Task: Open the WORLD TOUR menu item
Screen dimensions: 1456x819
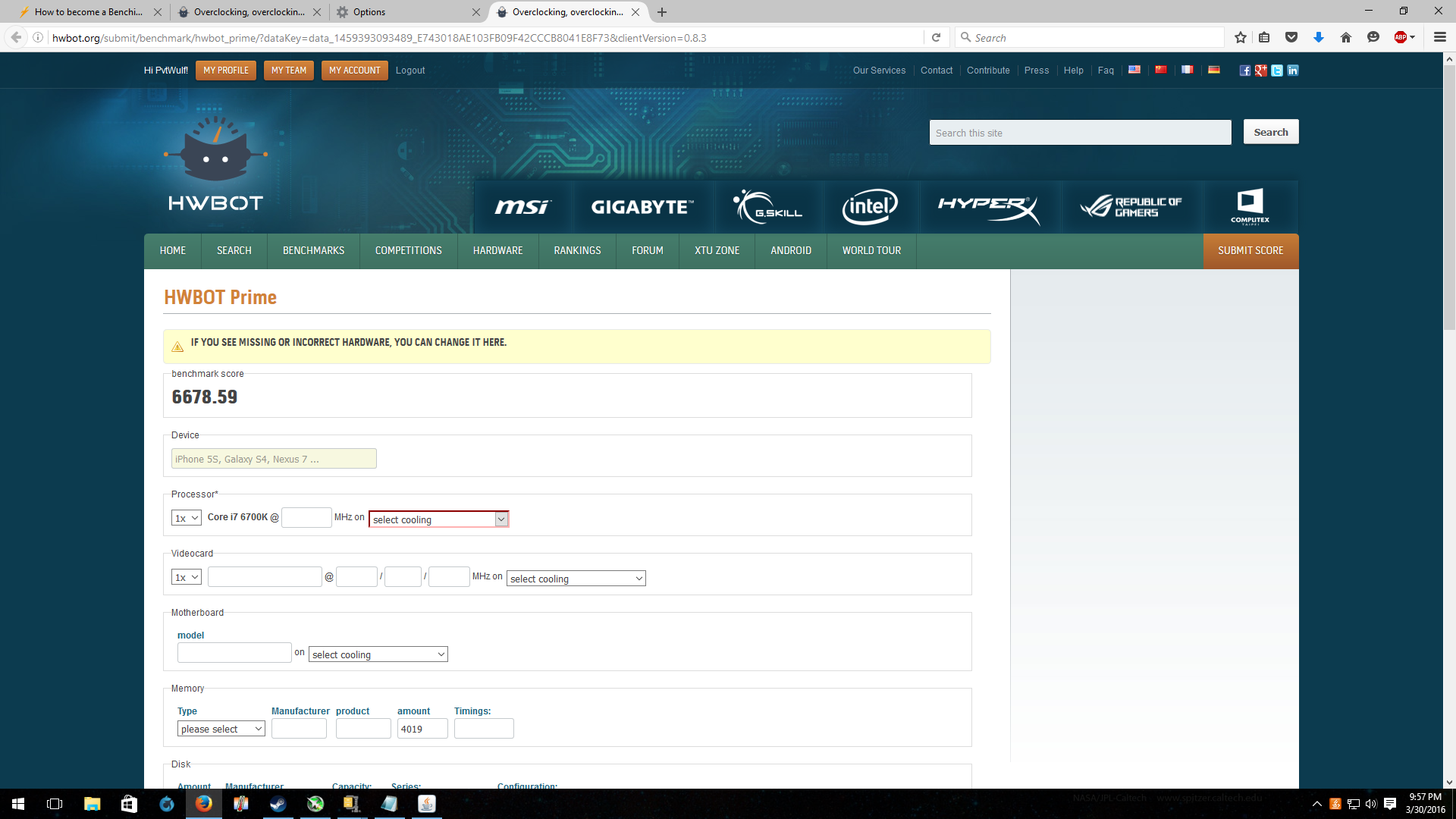Action: (872, 251)
